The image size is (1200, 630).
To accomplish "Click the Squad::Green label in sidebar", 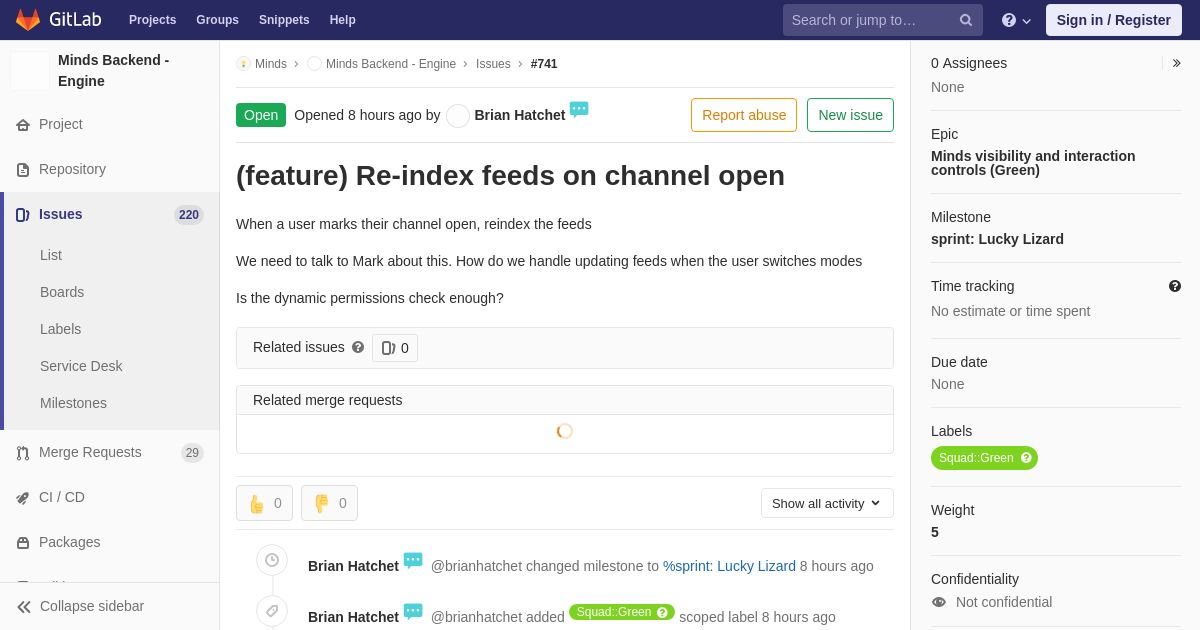I will (976, 458).
